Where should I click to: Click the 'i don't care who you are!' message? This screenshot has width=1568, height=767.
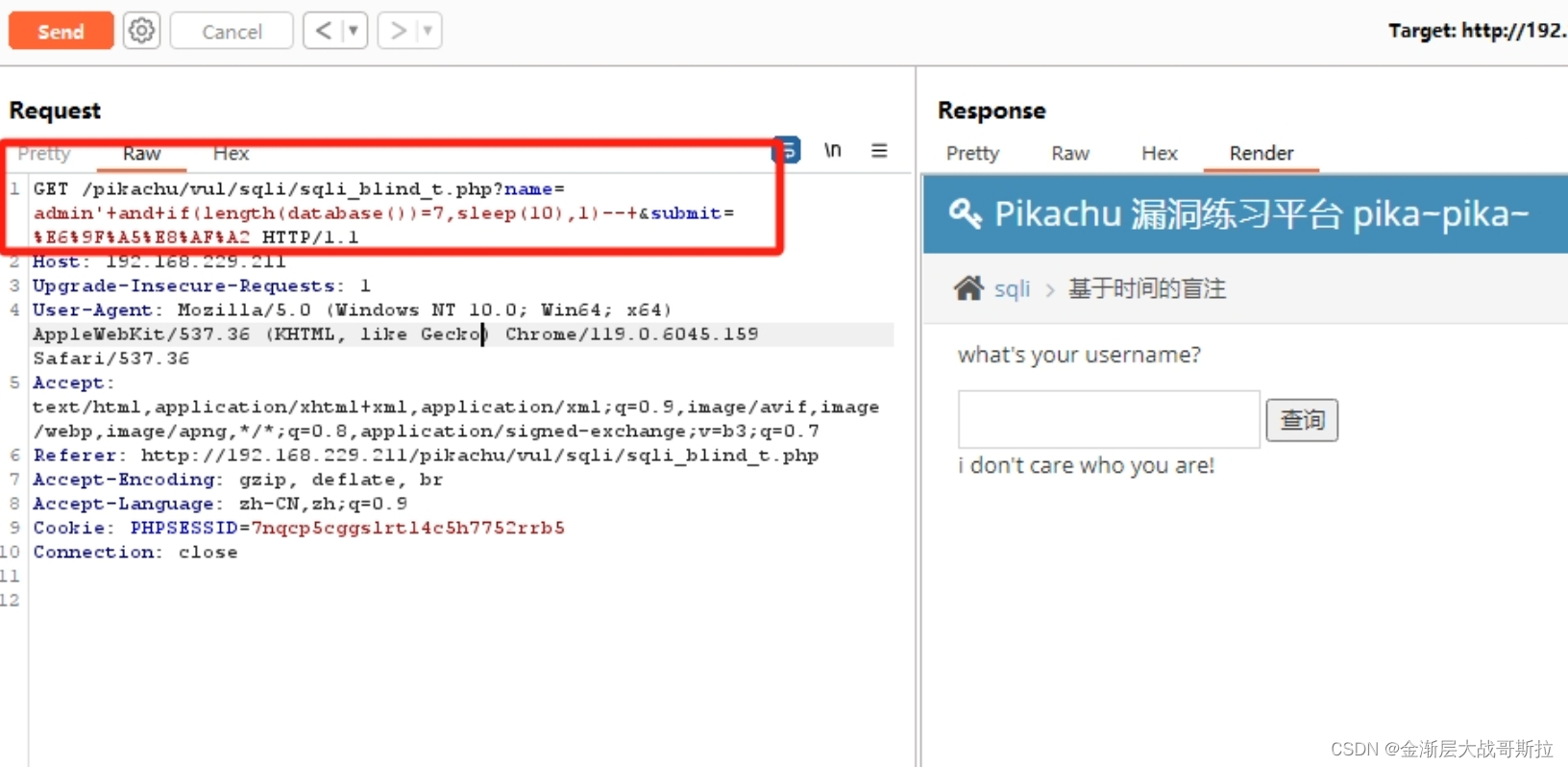click(x=1087, y=466)
